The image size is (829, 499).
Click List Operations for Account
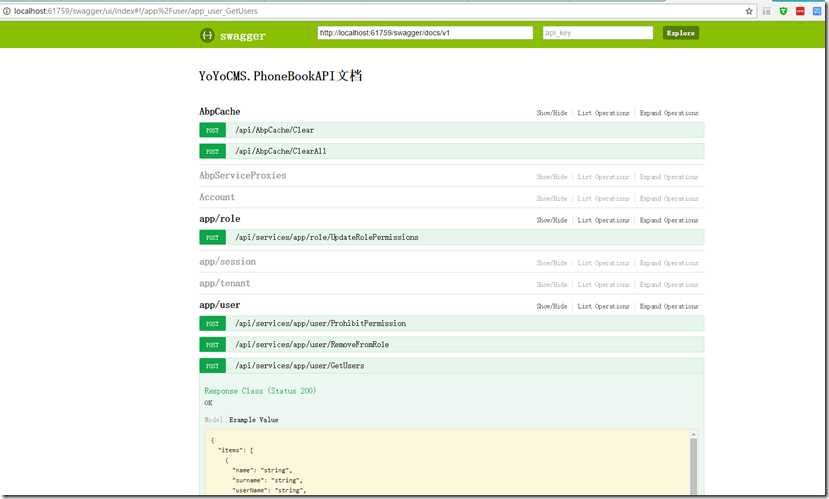603,199
